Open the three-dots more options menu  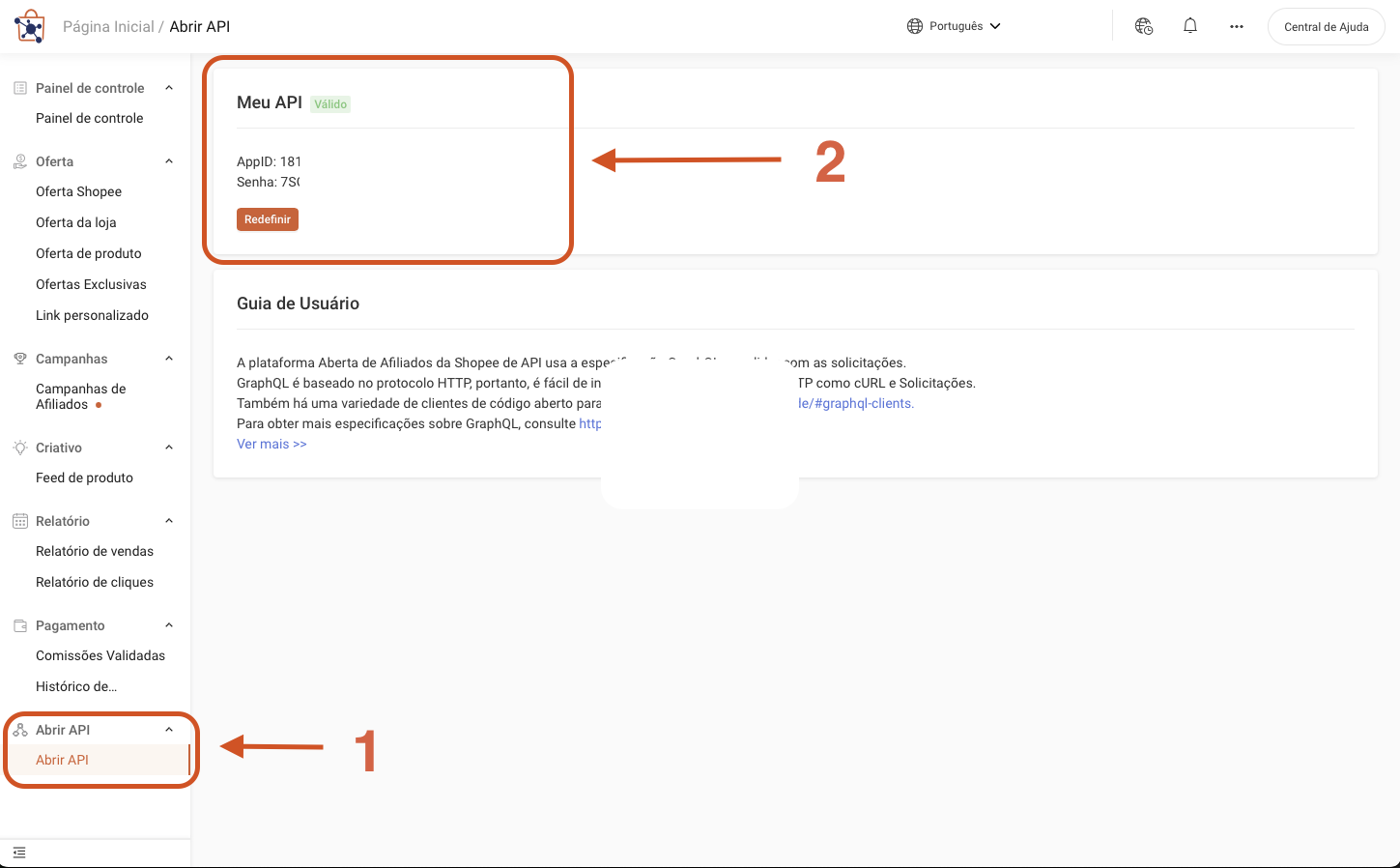pos(1237,26)
